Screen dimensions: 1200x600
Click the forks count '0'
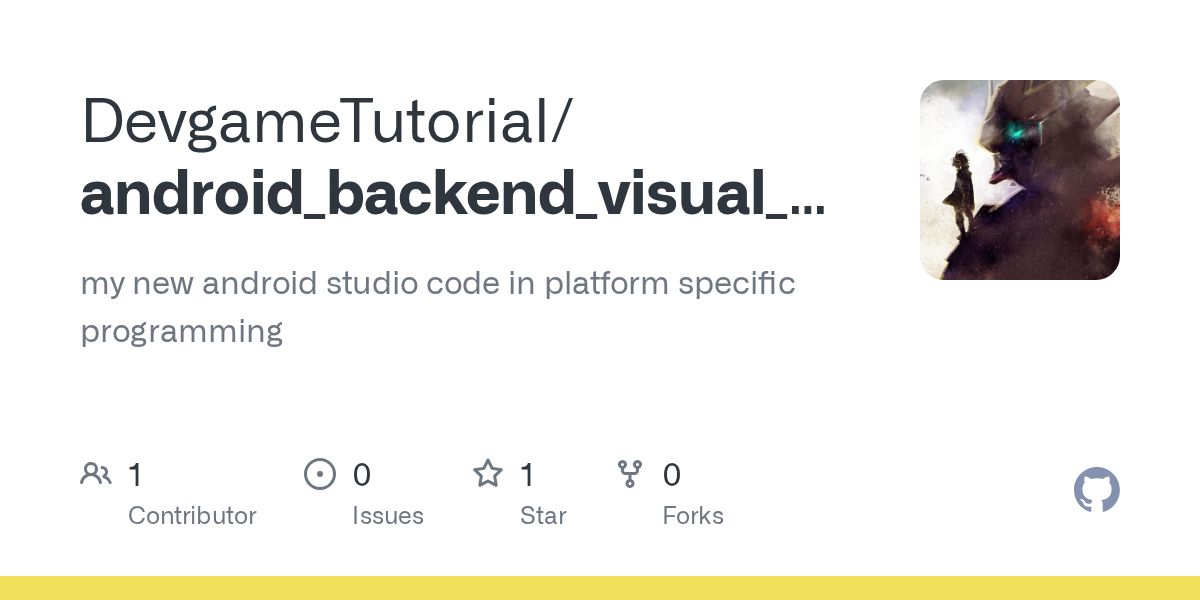672,475
